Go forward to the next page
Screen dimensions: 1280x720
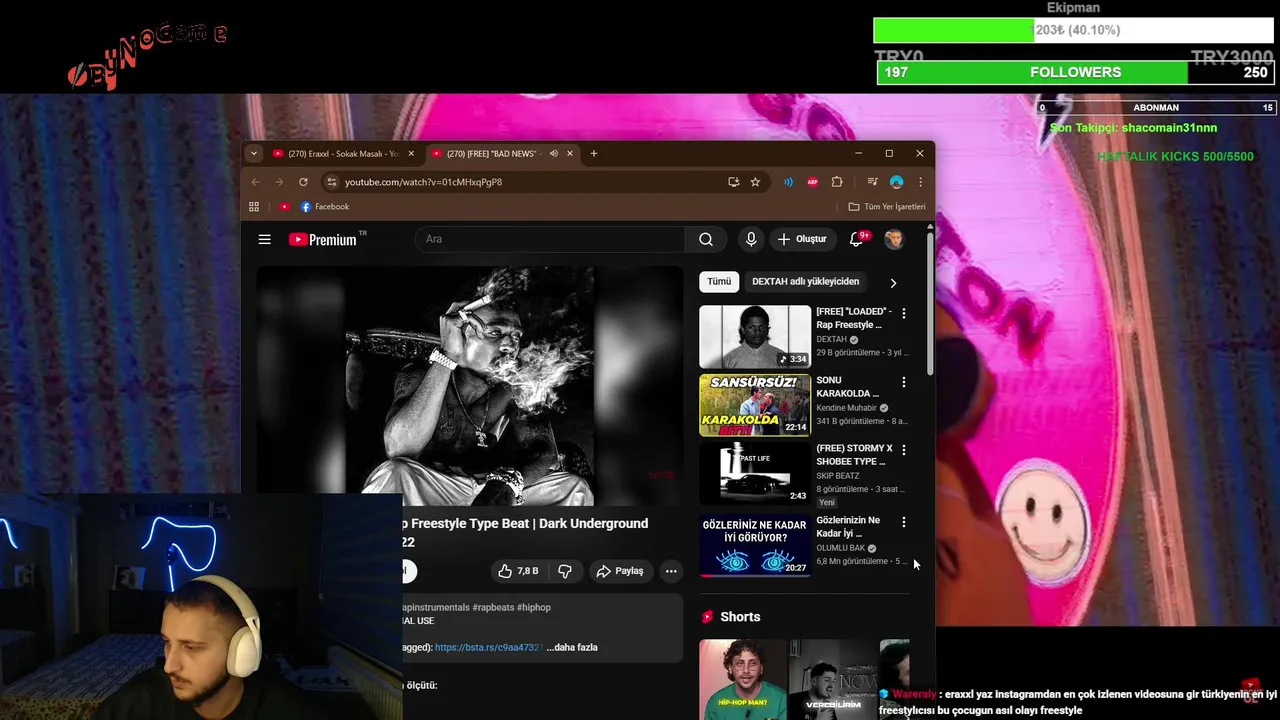(x=279, y=182)
